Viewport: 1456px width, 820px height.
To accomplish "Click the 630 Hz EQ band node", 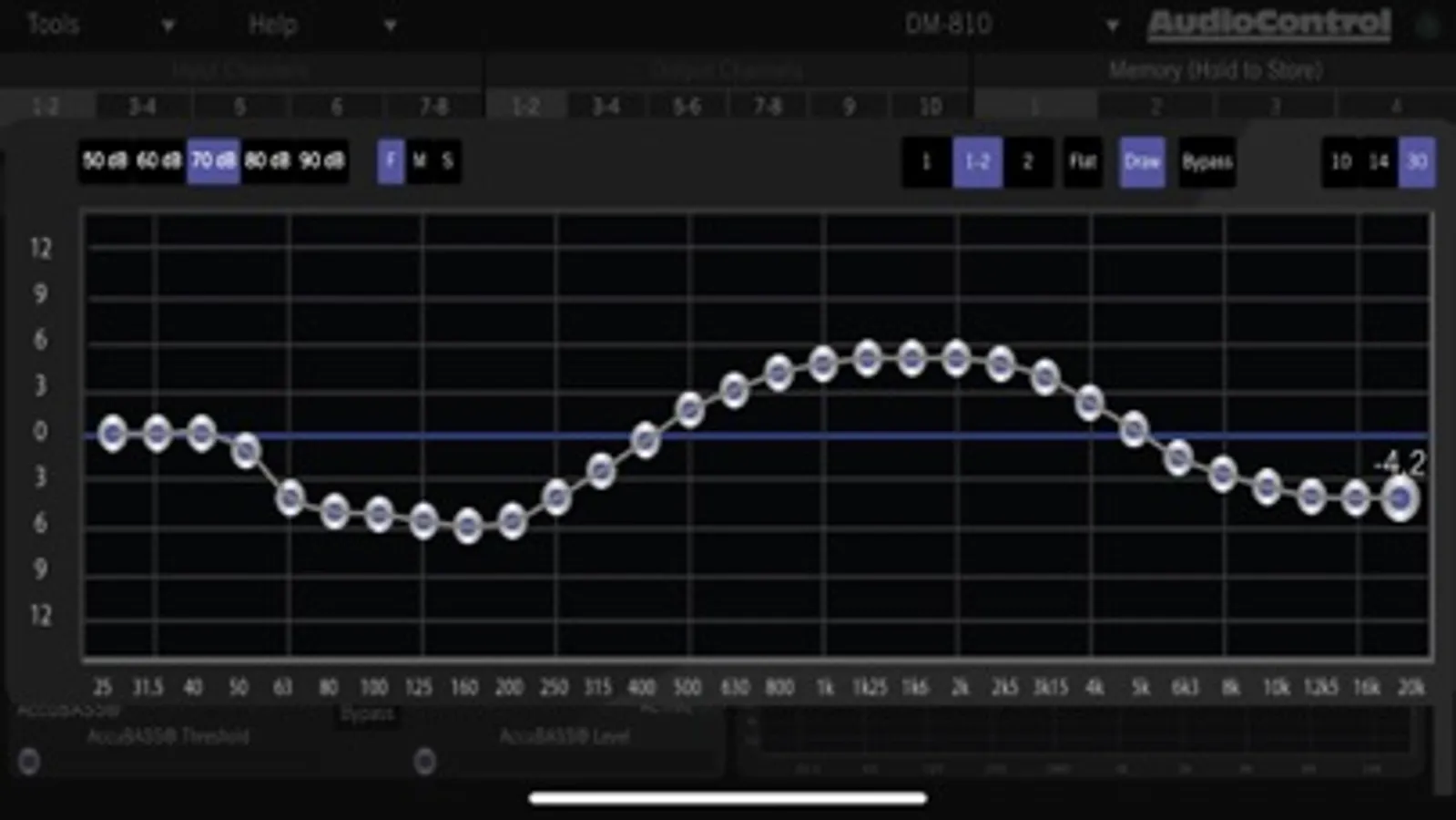I will [x=735, y=390].
